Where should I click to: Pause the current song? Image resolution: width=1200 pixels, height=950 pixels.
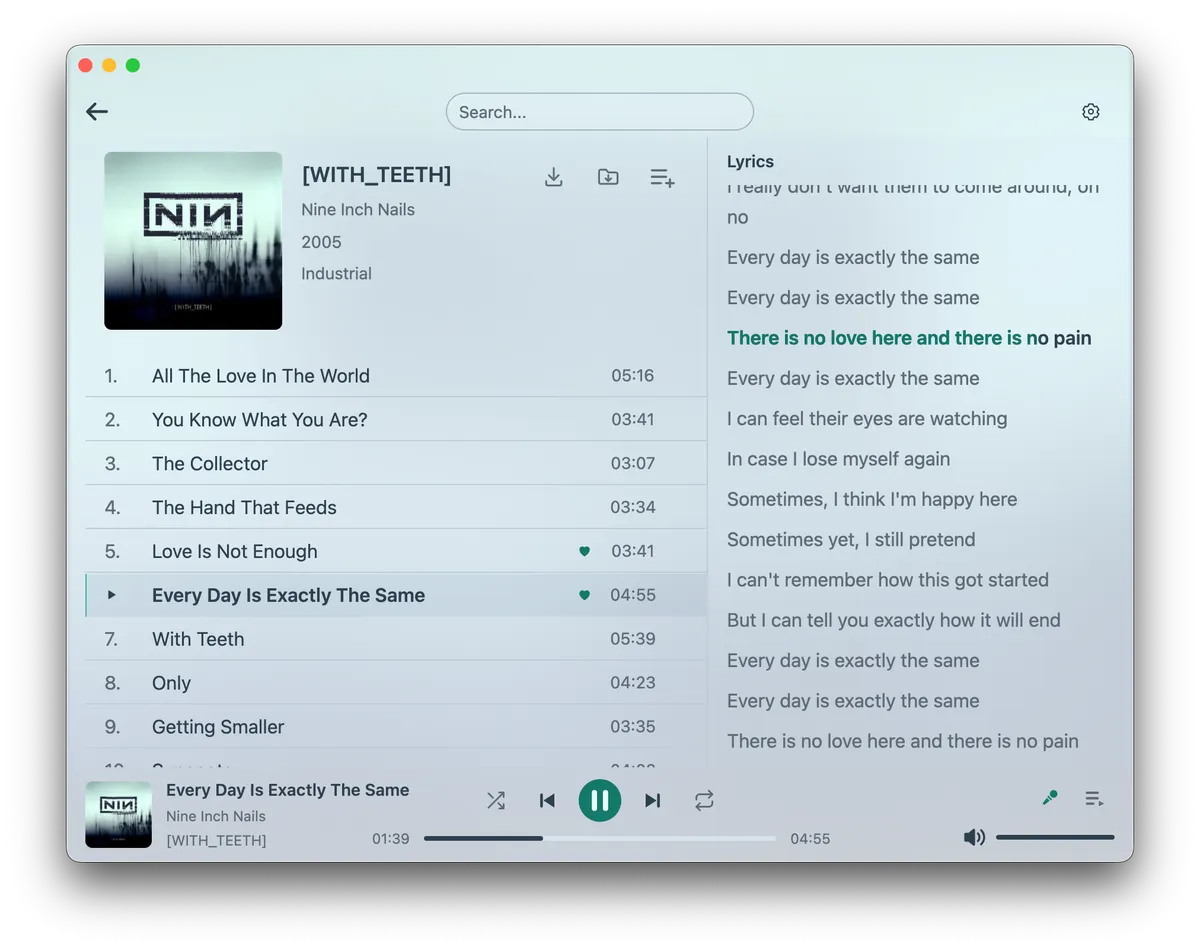[x=600, y=800]
